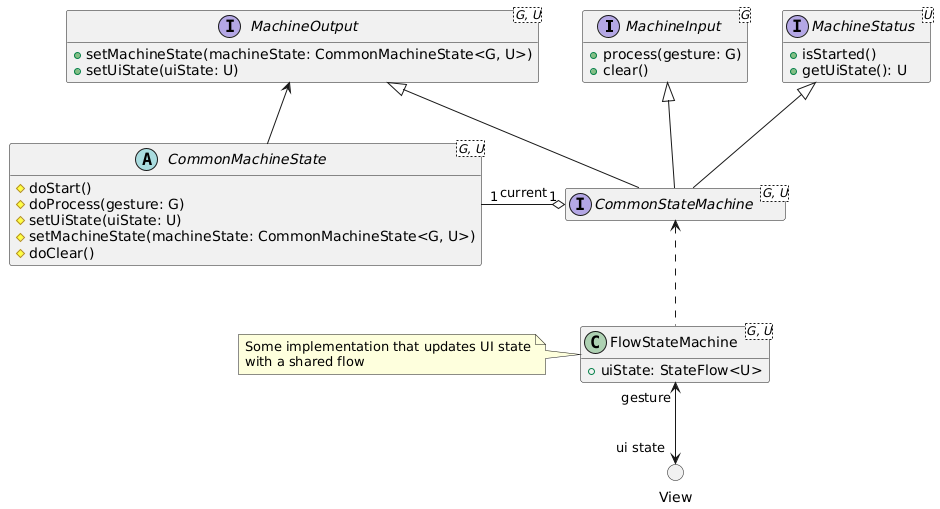Screen dimensions: 940x509
Task: Click the public marker beside process(gesture: G)
Action: pyautogui.click(x=593, y=55)
